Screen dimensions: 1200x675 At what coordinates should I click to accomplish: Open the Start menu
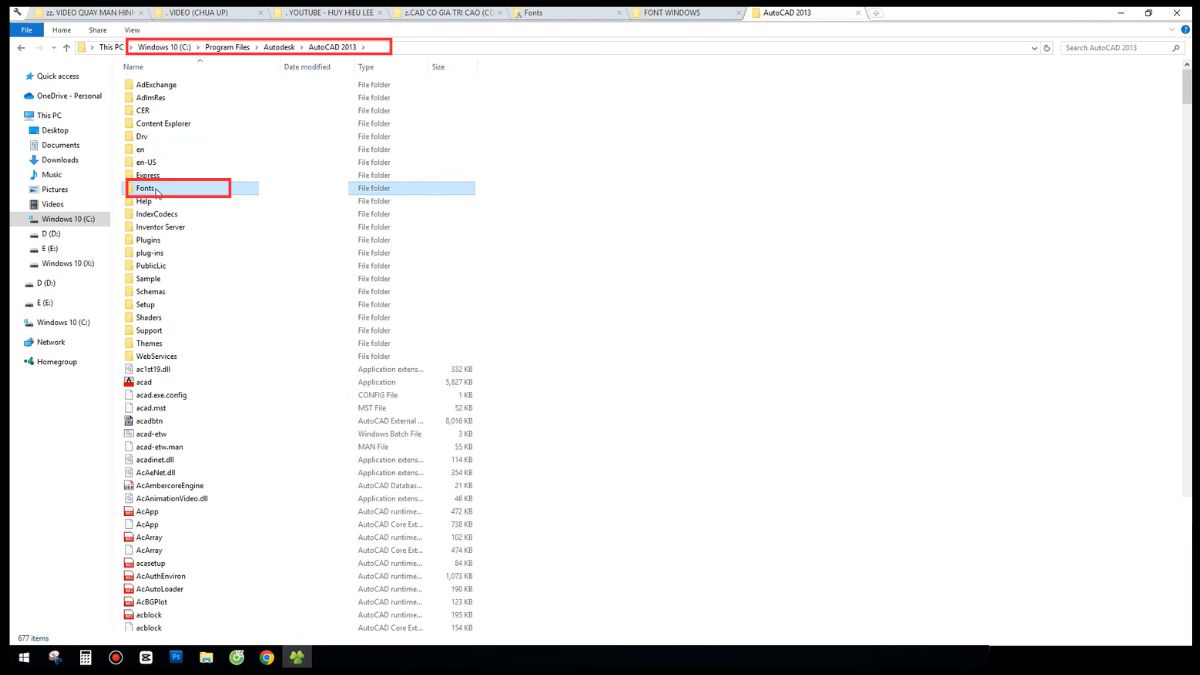24,657
